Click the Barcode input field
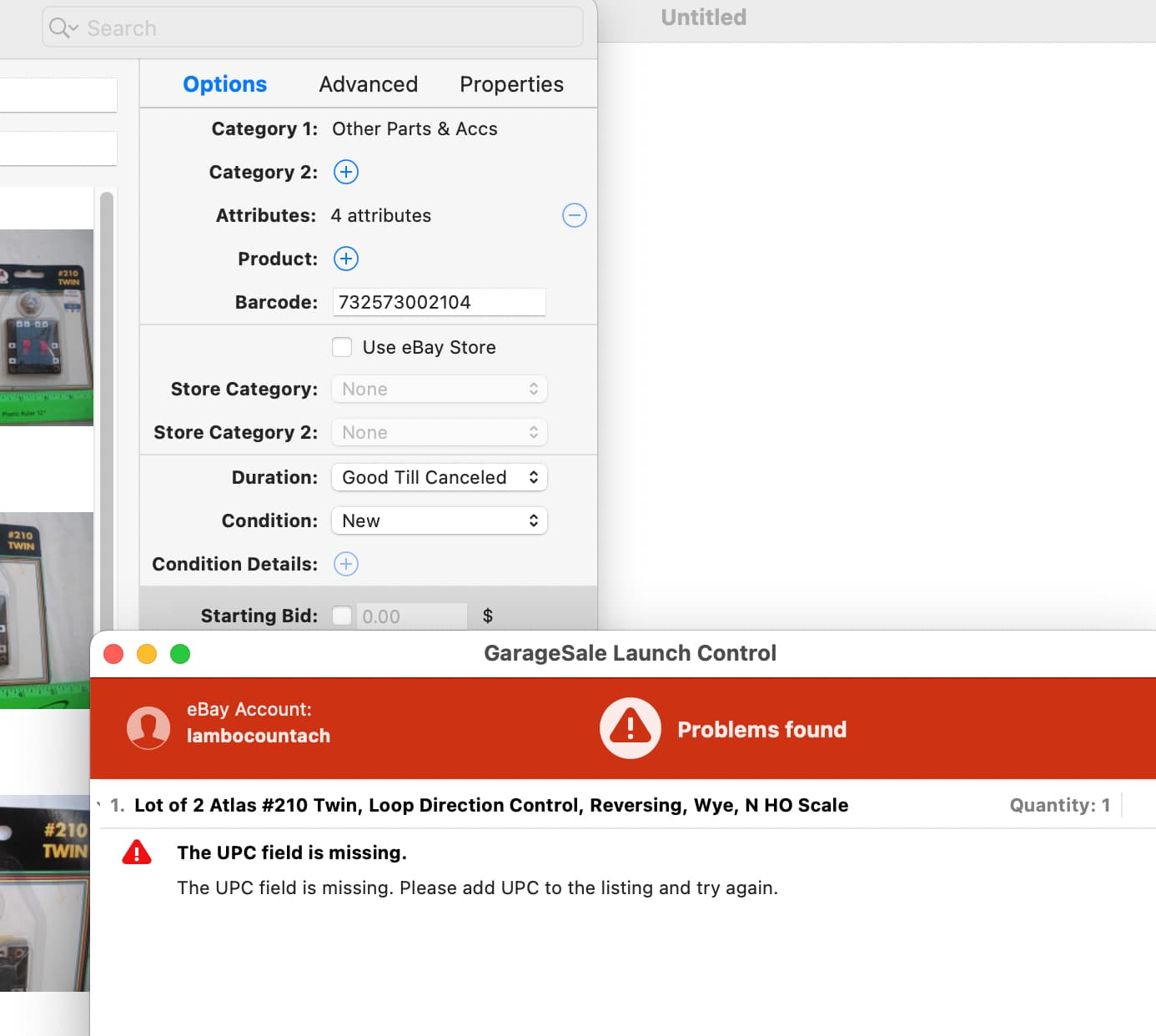The height and width of the screenshot is (1036, 1156). coord(440,302)
